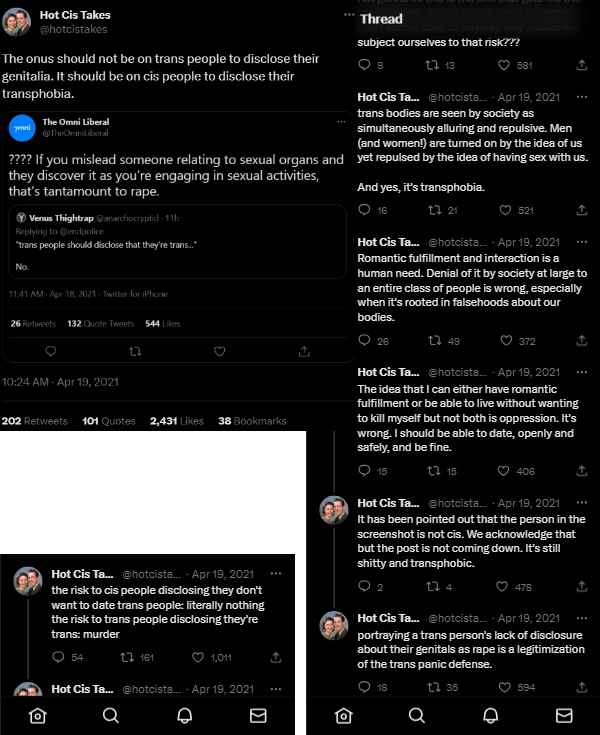Viewport: 600px width, 735px height.
Task: Open Messages in the right bottom navigation
Action: coord(564,715)
